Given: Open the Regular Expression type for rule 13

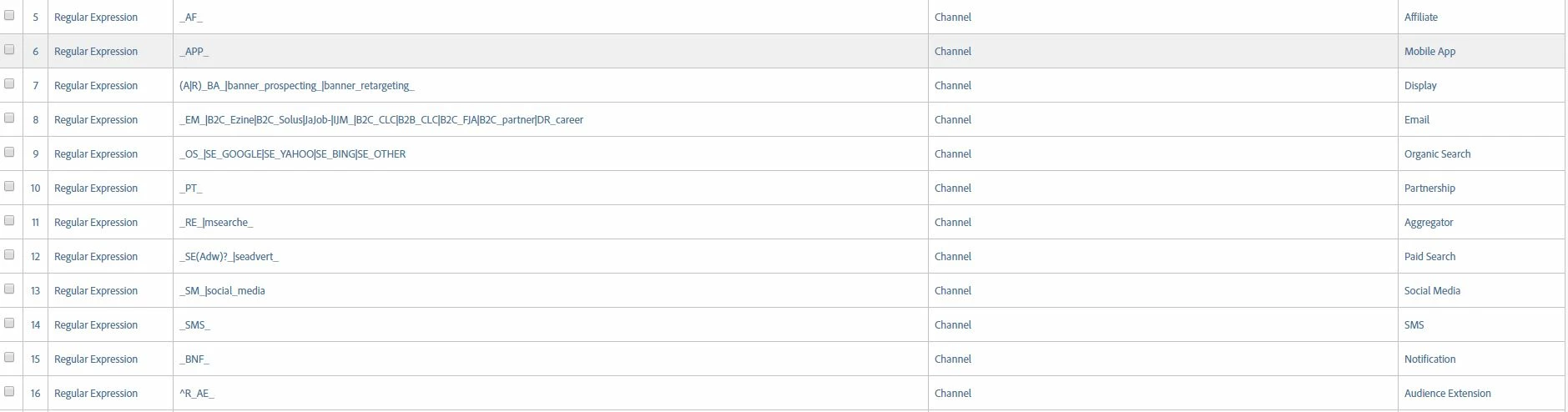Looking at the screenshot, I should (96, 291).
